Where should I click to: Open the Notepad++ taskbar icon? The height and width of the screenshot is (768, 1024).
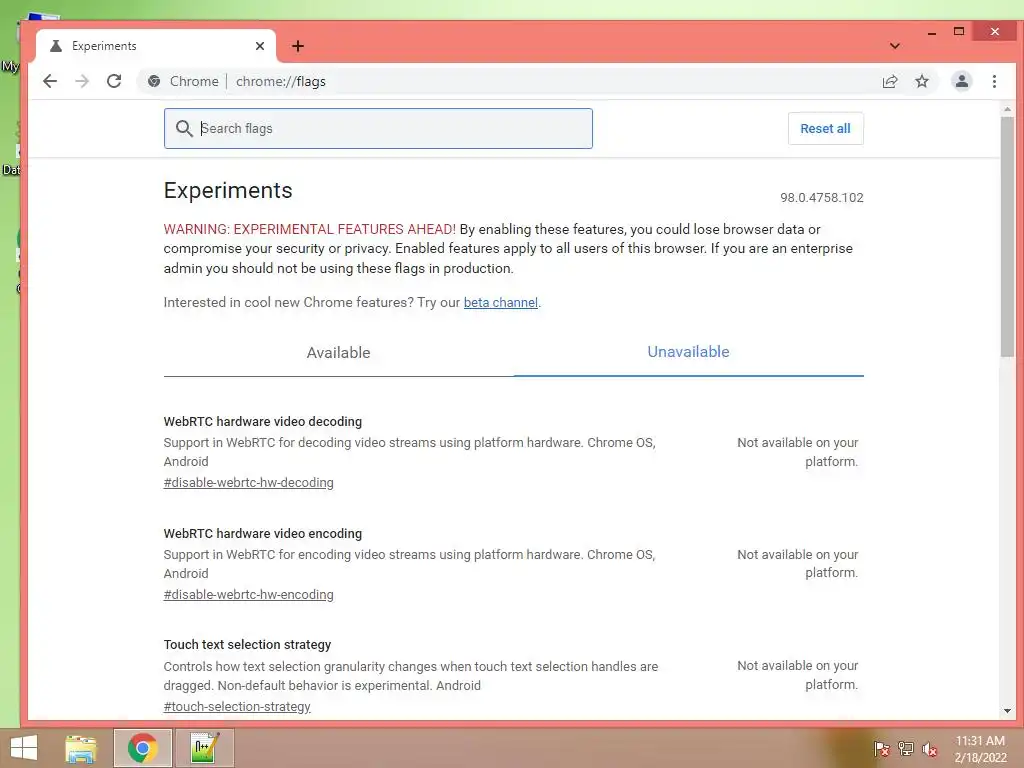[204, 748]
